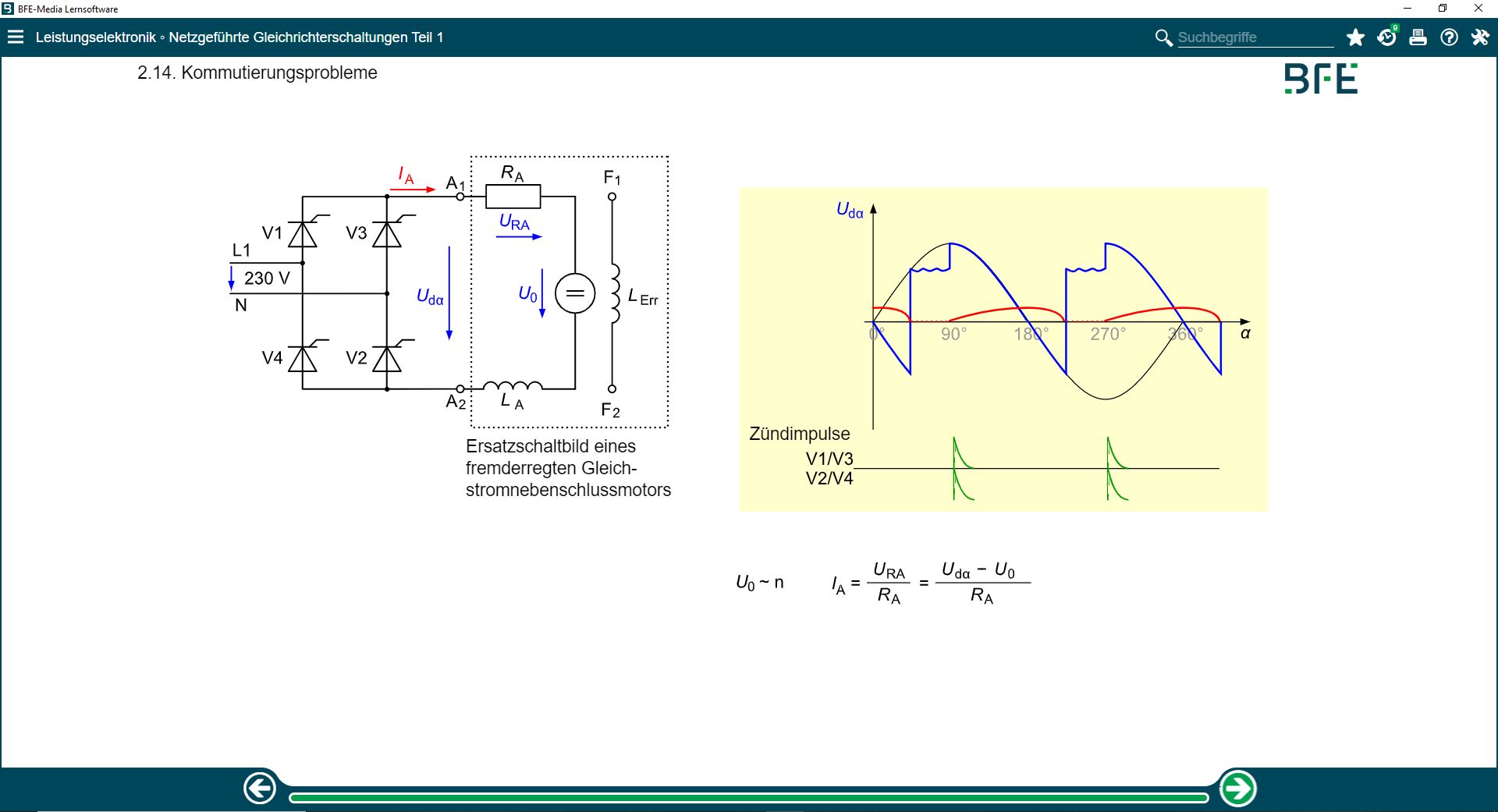
Task: Open help via question mark icon
Action: point(1449,37)
